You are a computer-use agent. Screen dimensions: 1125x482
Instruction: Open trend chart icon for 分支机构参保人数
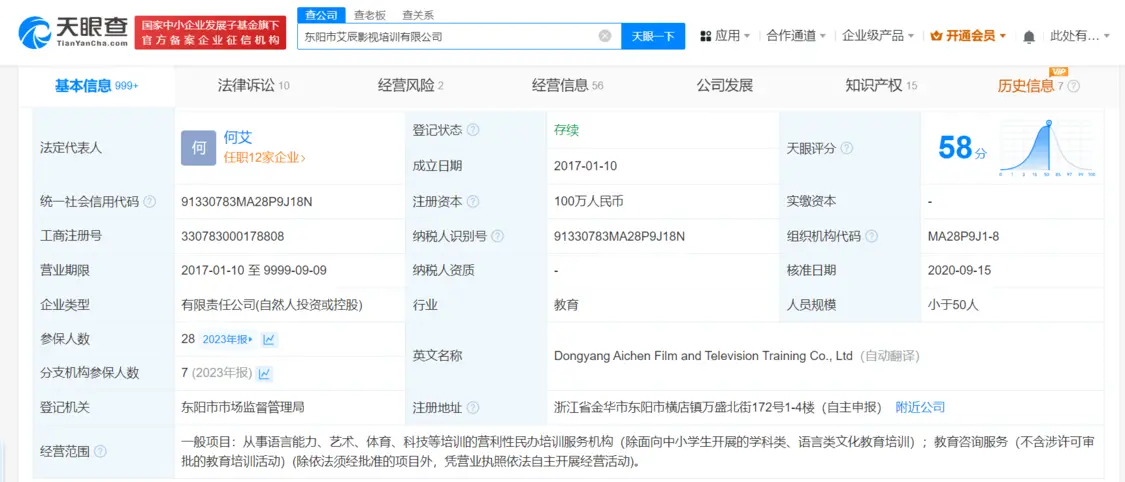[x=264, y=374]
